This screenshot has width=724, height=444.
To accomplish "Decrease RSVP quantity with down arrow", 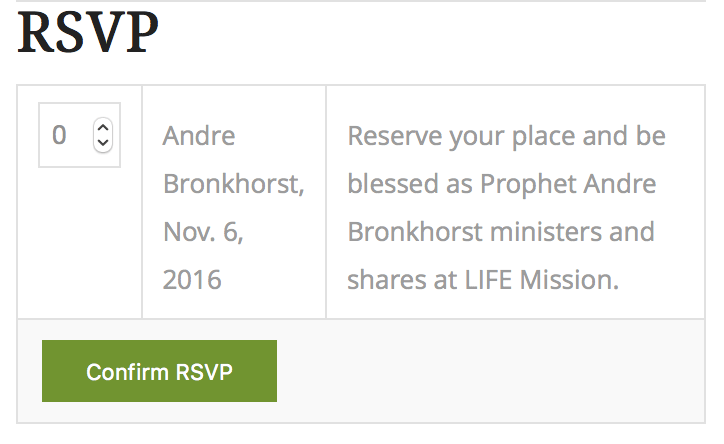I will (102, 142).
